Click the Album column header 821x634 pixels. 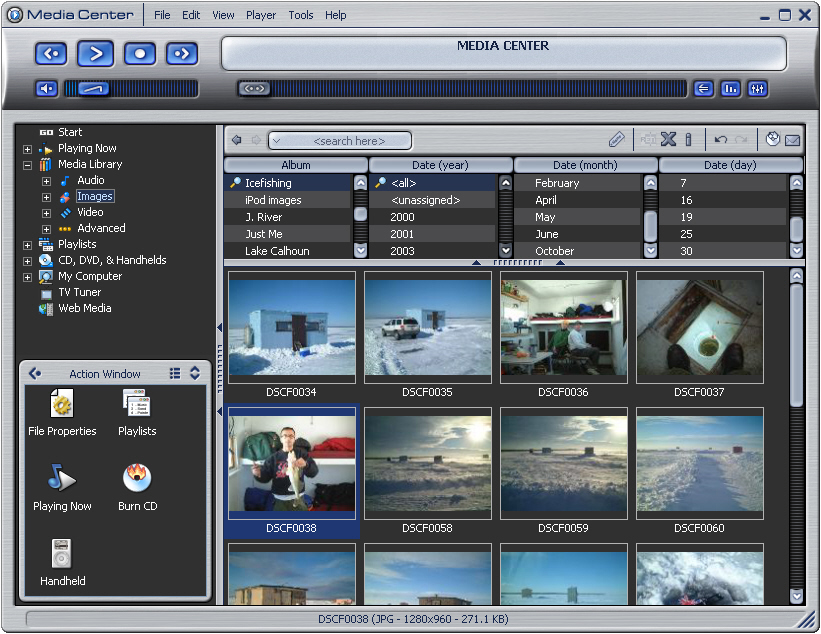296,165
